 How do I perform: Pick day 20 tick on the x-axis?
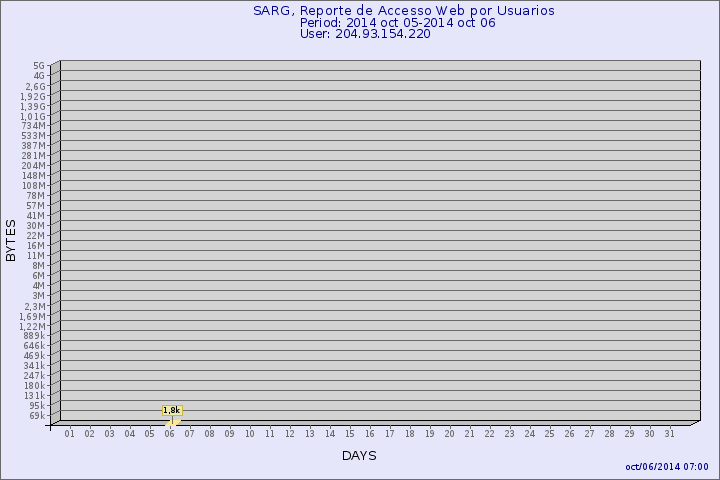tap(450, 433)
